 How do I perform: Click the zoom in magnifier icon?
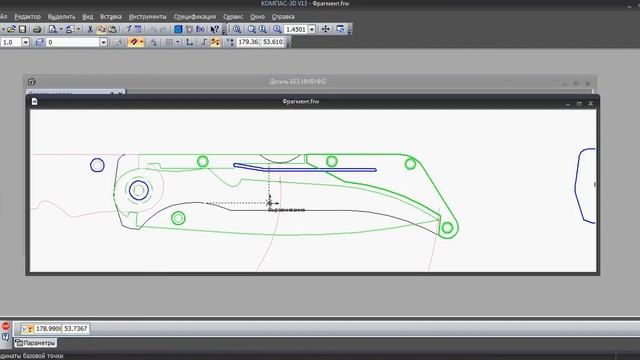pyautogui.click(x=251, y=29)
